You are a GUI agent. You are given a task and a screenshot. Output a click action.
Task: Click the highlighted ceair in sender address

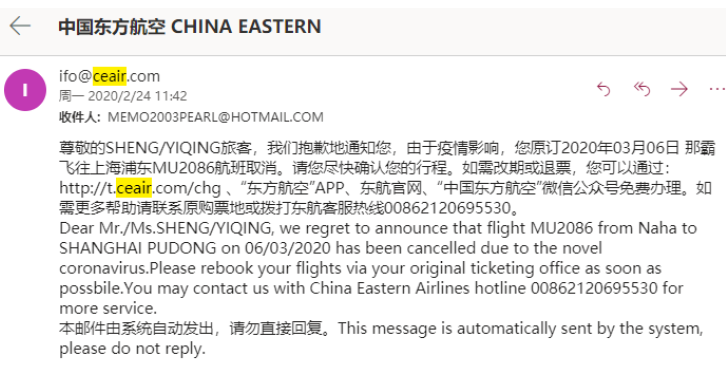[x=109, y=76]
